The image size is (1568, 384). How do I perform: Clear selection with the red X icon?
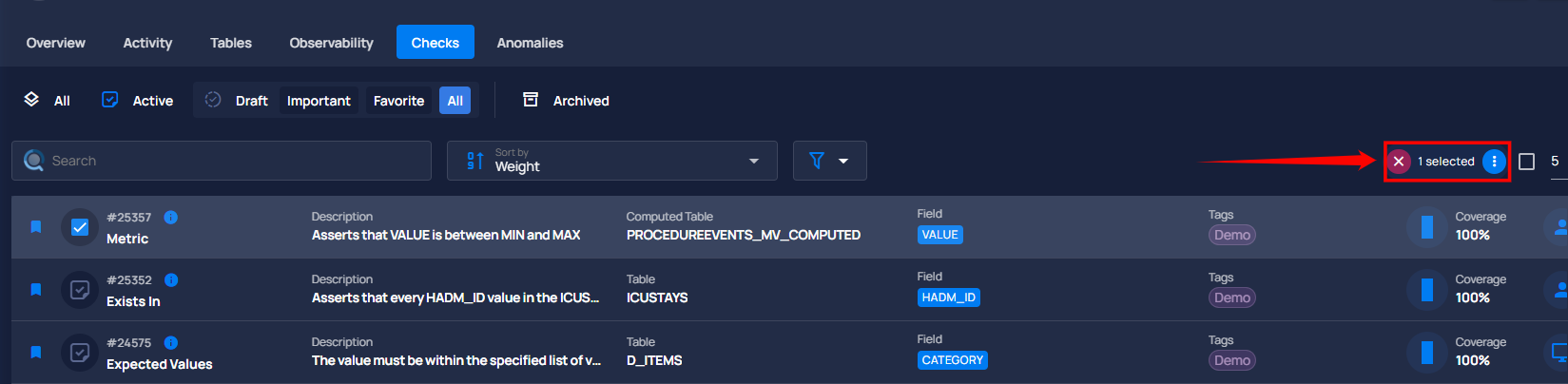tap(1398, 162)
